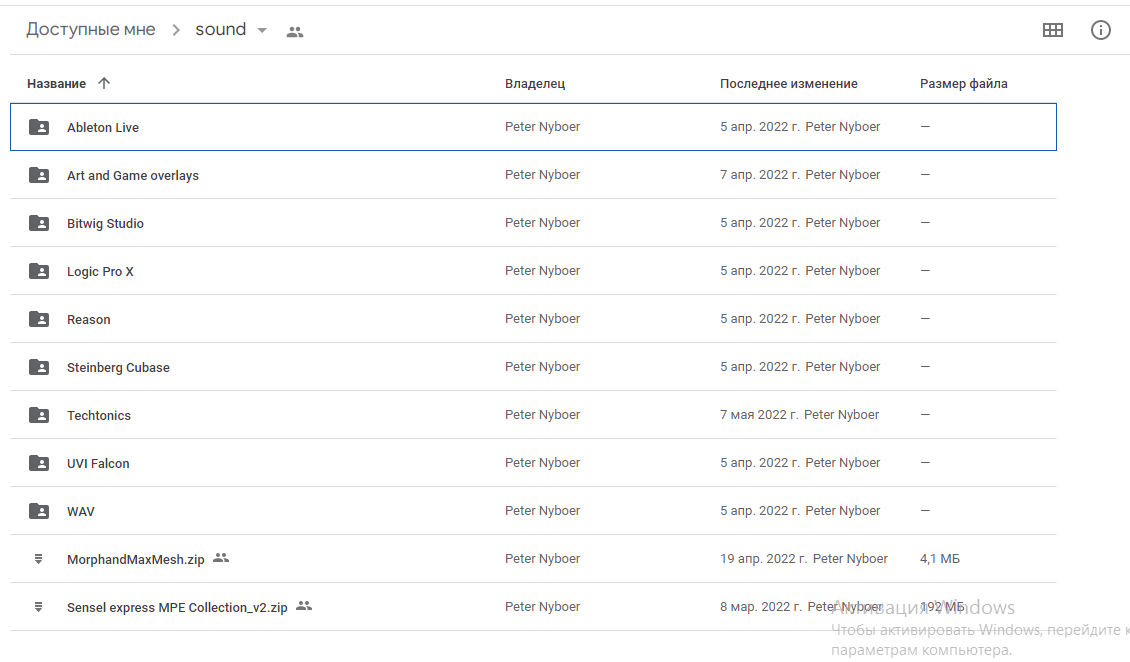Click Peter Nyboer owner in the Bitwig Studio row
Viewport: 1130px width, 662px height.
point(542,223)
